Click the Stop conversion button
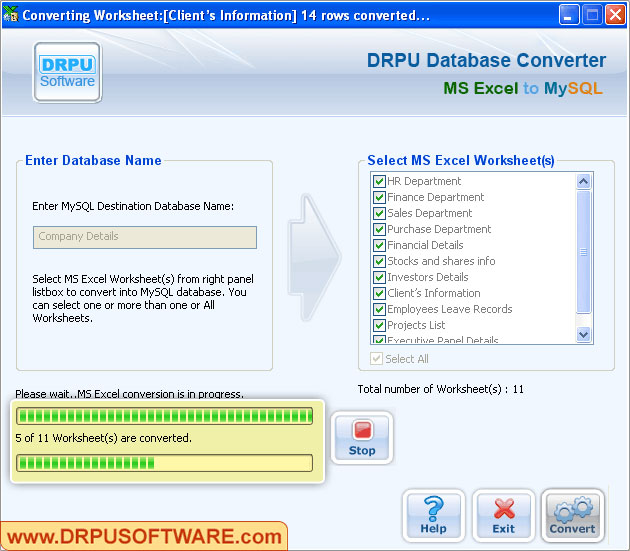630x551 pixels. [362, 438]
